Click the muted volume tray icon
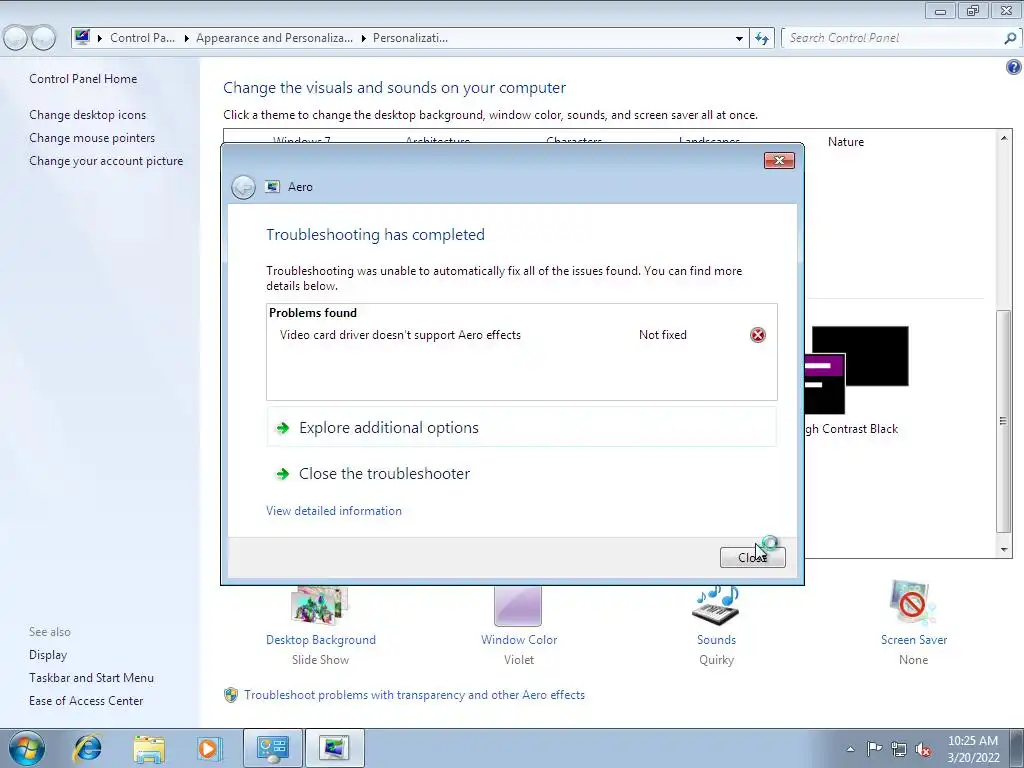This screenshot has width=1024, height=768. 923,749
